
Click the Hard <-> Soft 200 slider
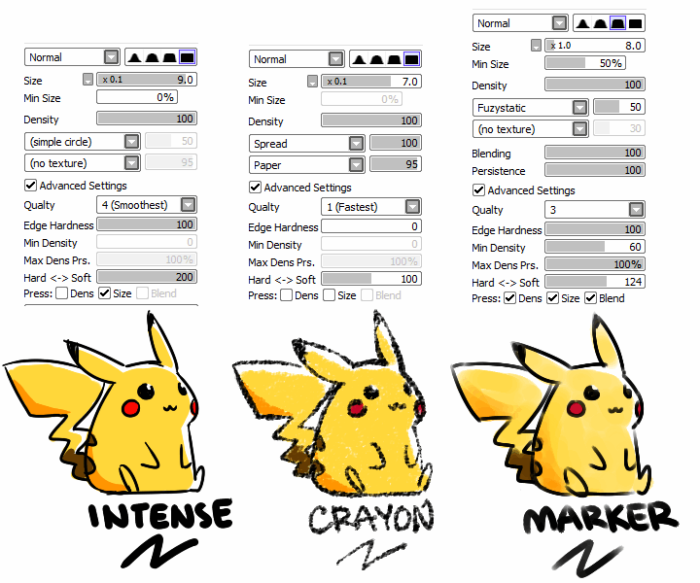147,277
